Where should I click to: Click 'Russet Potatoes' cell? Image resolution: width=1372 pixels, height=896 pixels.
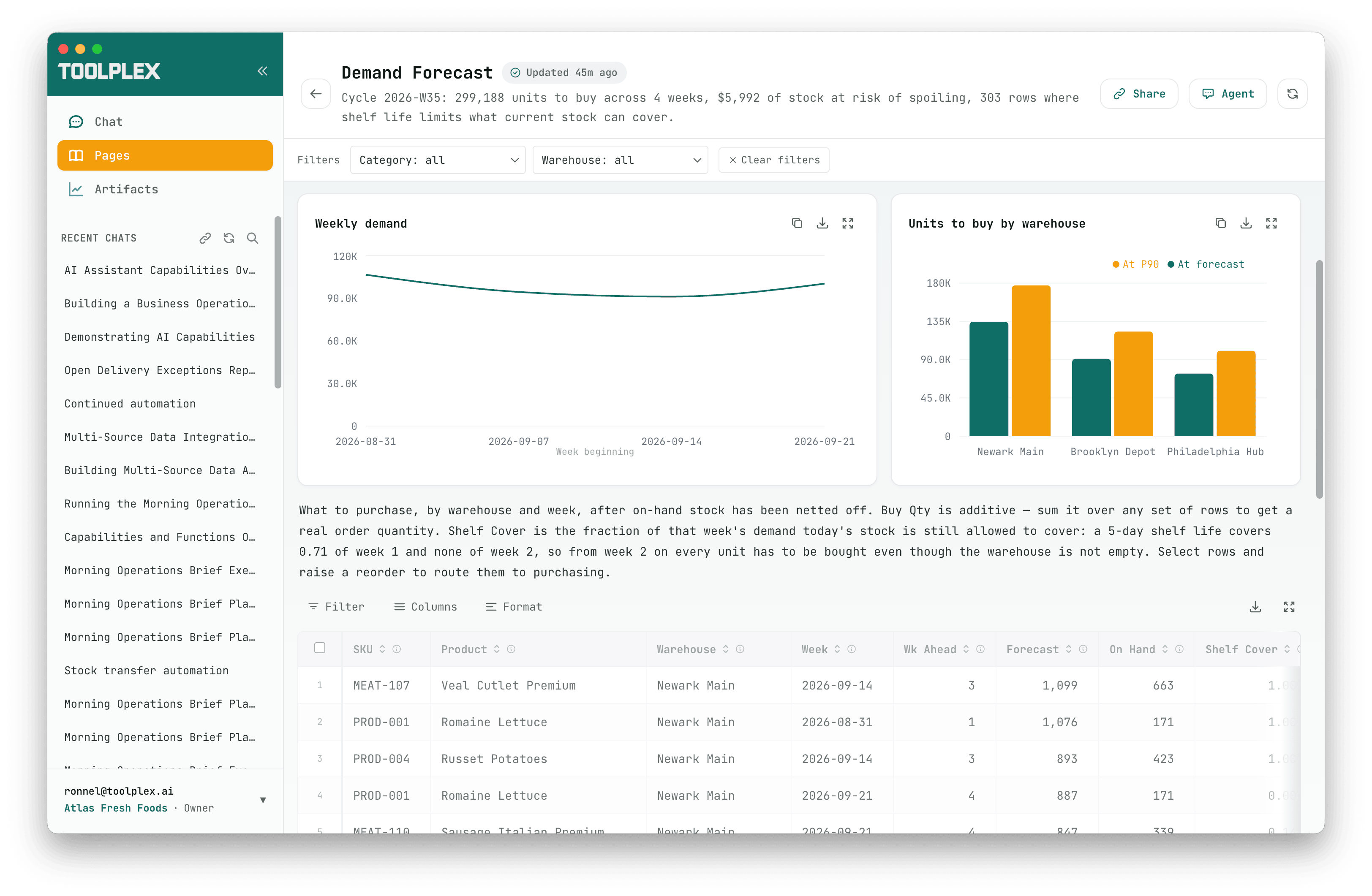538,758
